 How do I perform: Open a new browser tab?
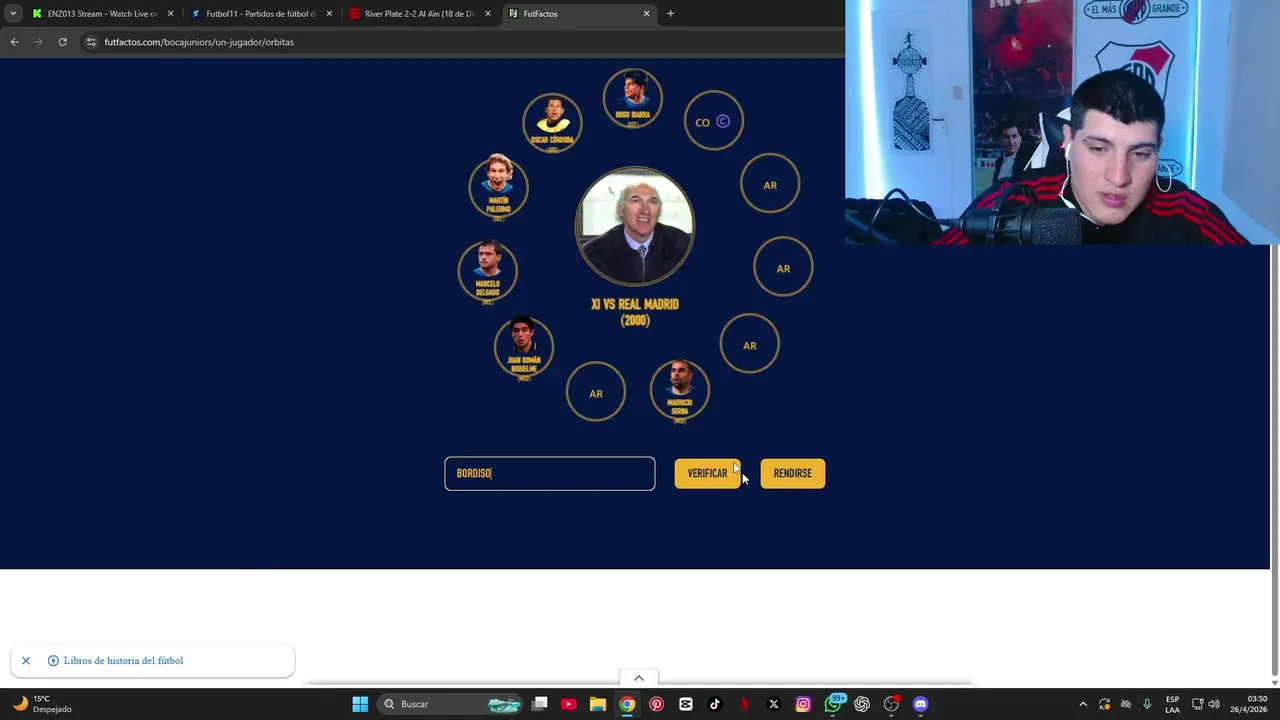coord(670,14)
